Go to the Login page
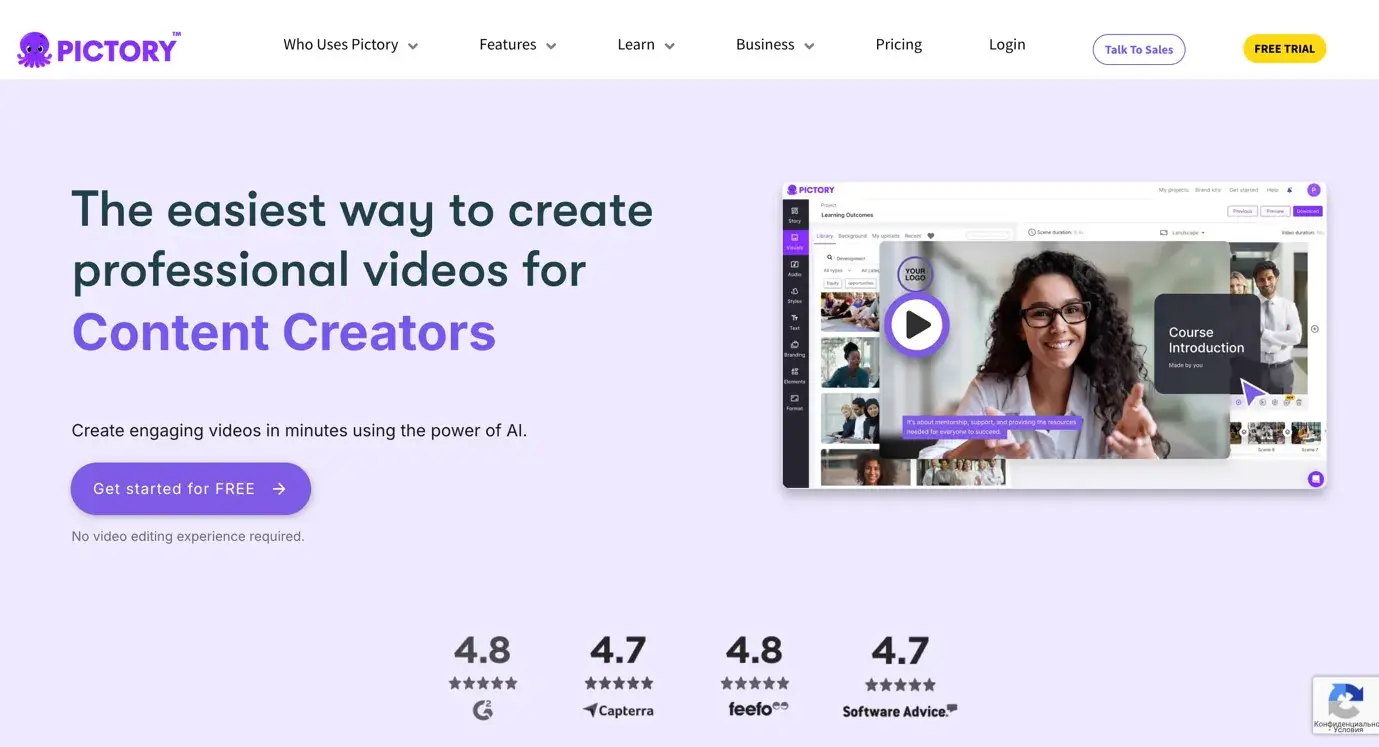1379x747 pixels. pyautogui.click(x=1007, y=45)
